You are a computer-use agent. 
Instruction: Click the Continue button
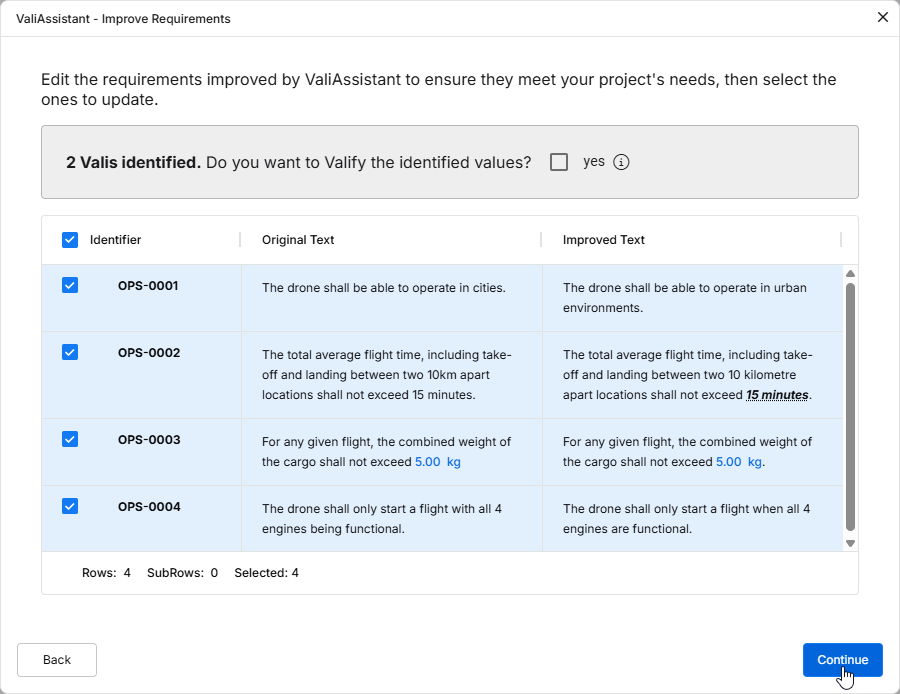pyautogui.click(x=842, y=660)
